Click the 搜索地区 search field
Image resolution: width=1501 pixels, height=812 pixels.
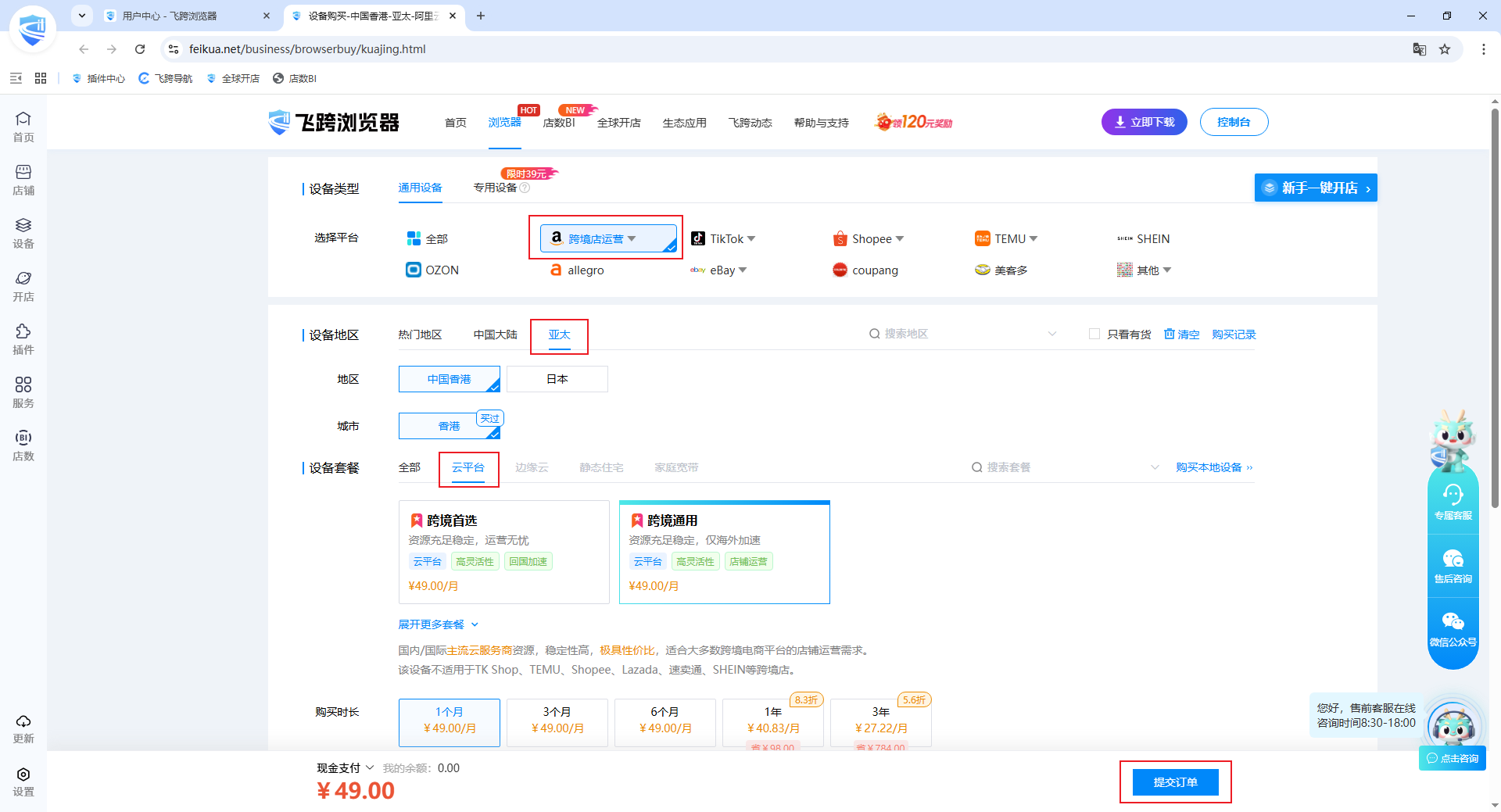click(963, 334)
